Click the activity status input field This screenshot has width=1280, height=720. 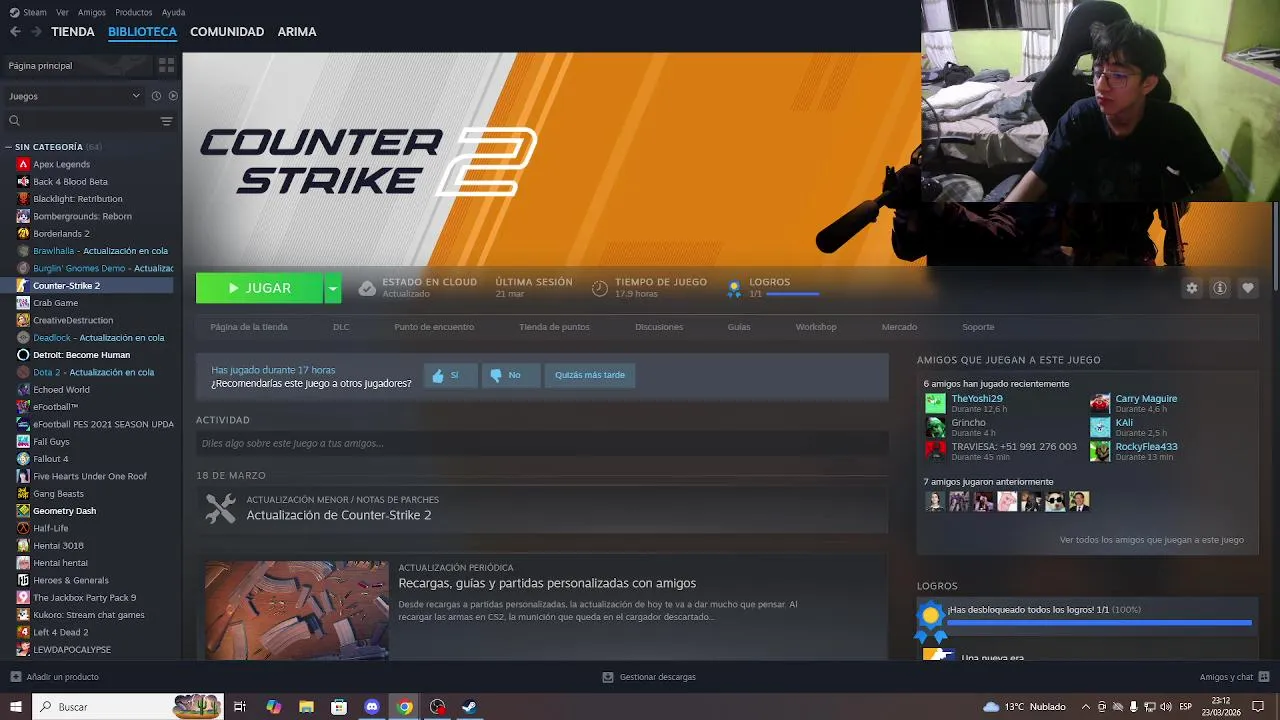point(542,443)
